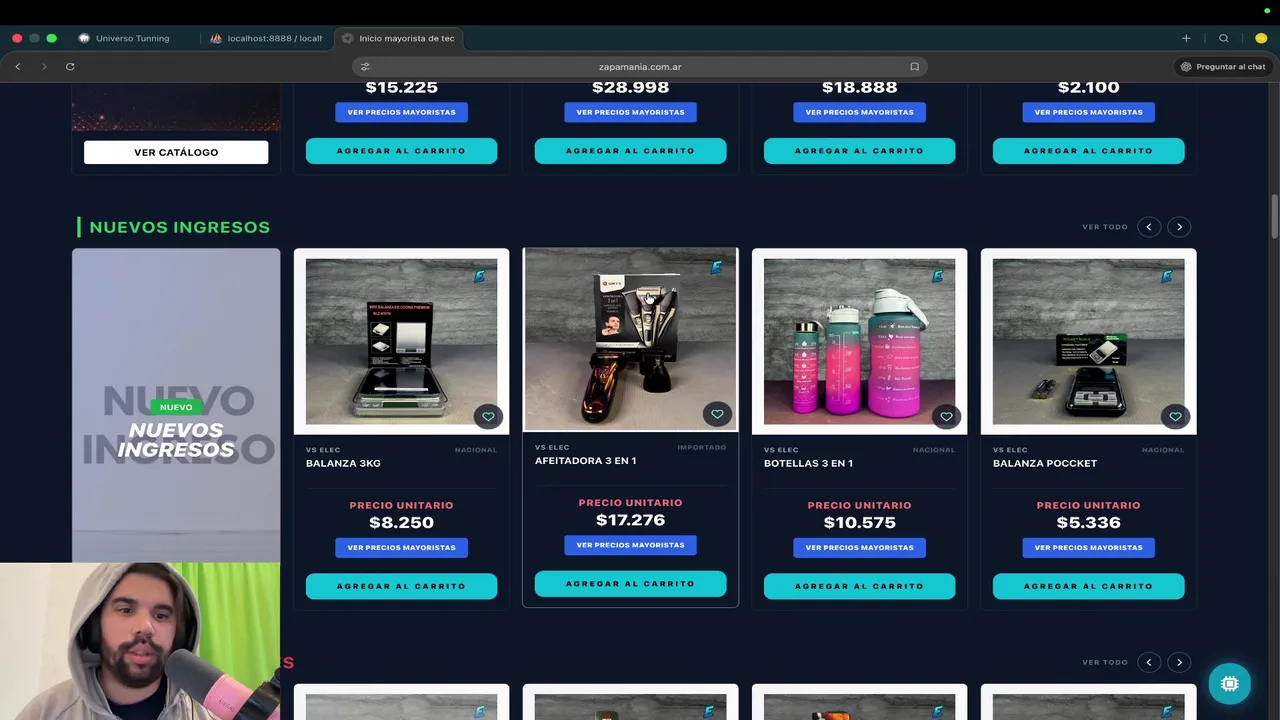Favorite the Balanza 3KG product heart
Viewport: 1280px width, 720px height.
(x=488, y=416)
